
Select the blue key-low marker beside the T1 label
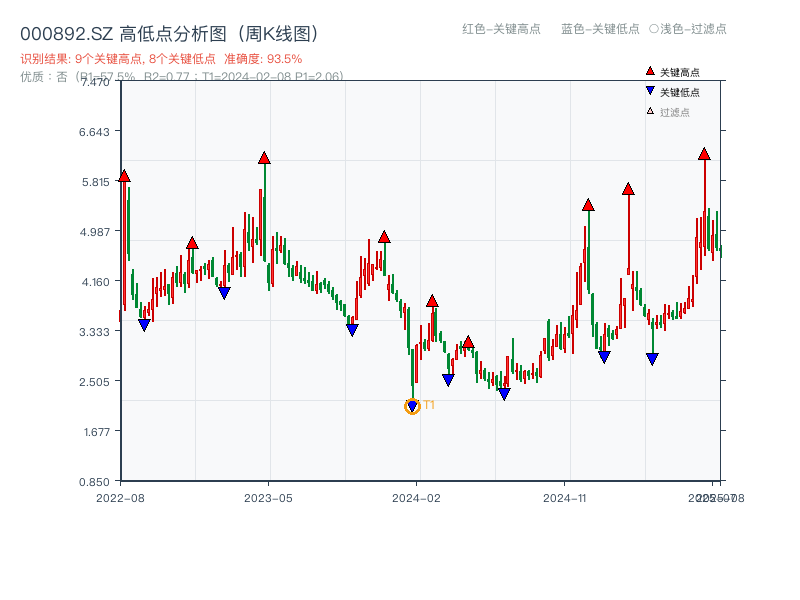tap(410, 406)
